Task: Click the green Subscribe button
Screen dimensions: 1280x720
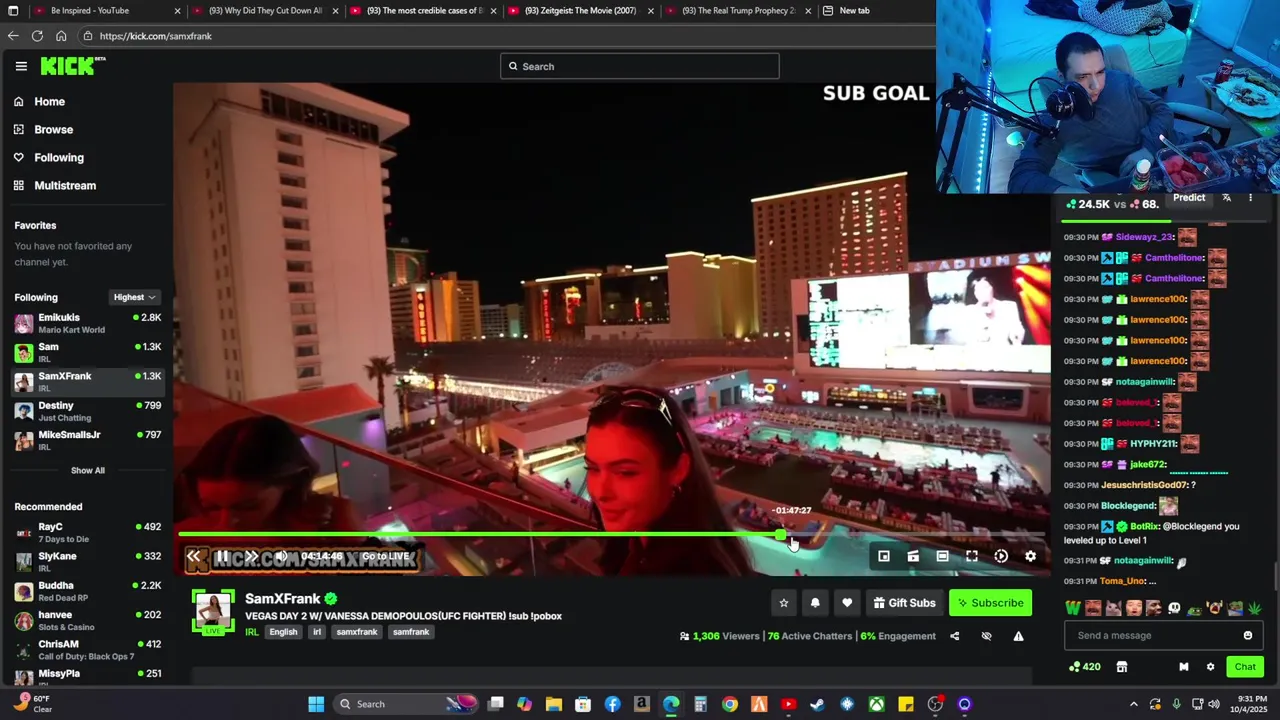Action: 990,603
